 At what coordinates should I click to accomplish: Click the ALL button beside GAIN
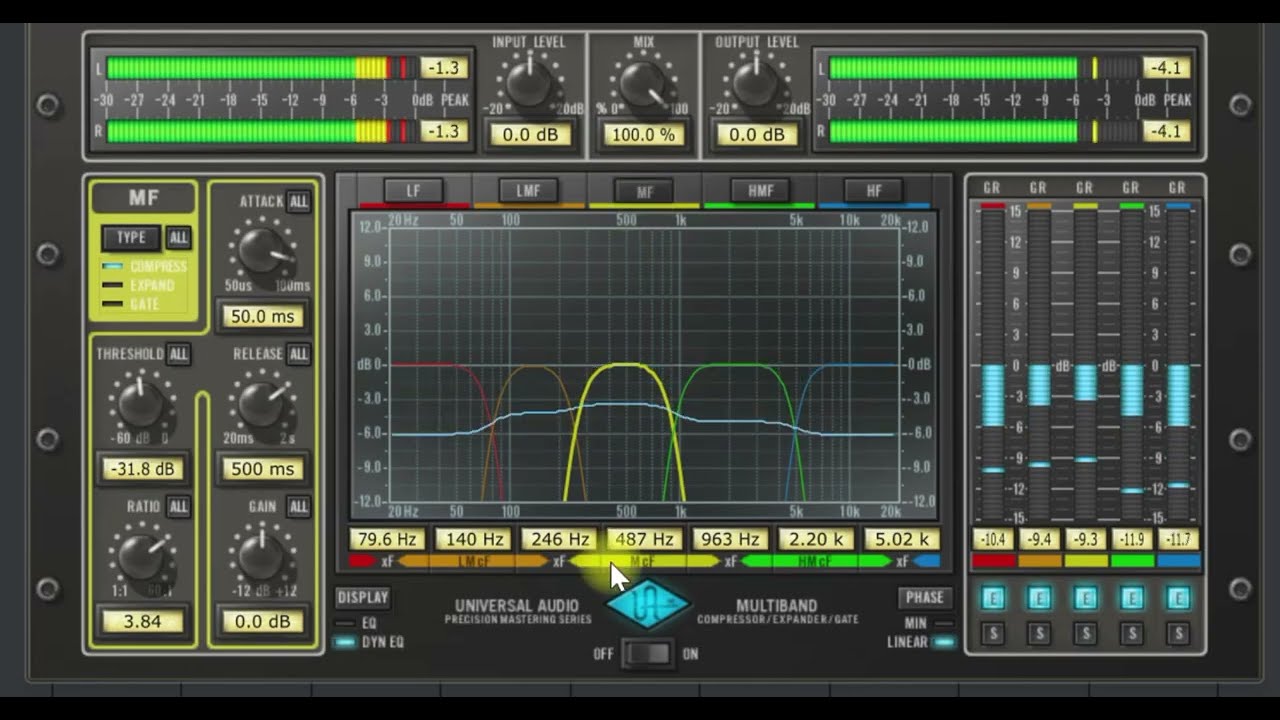pos(298,507)
